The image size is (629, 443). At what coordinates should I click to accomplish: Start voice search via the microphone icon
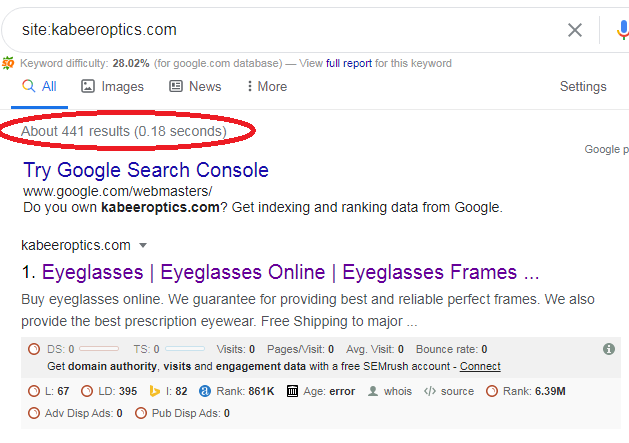coord(623,30)
